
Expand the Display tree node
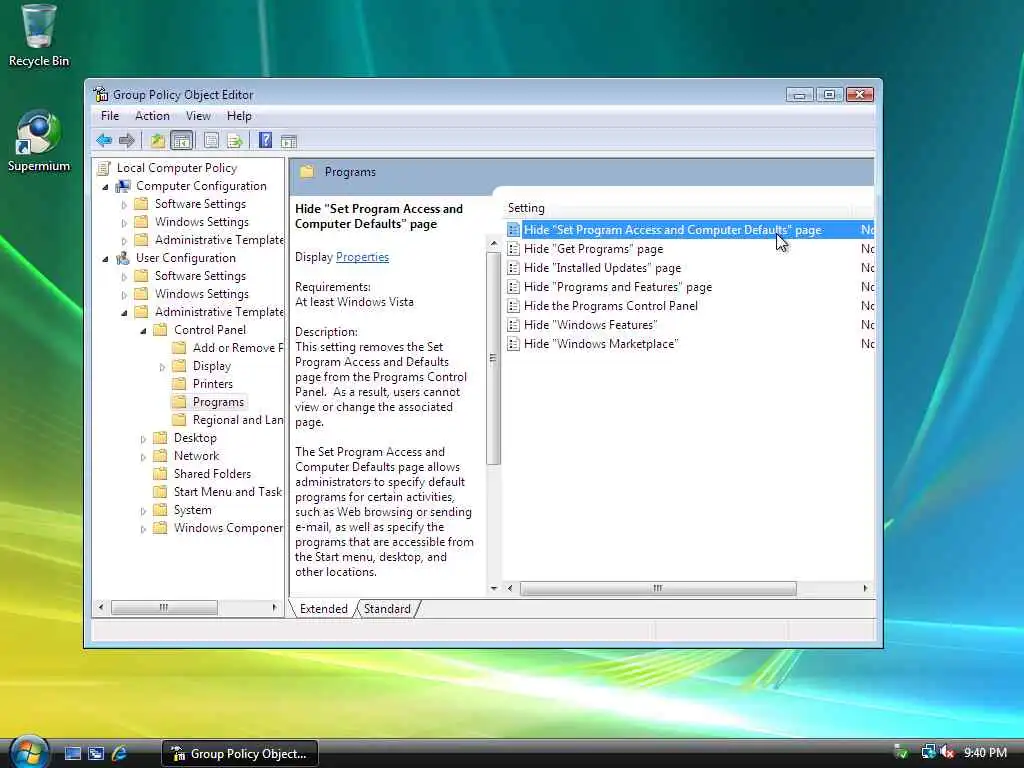click(x=162, y=367)
